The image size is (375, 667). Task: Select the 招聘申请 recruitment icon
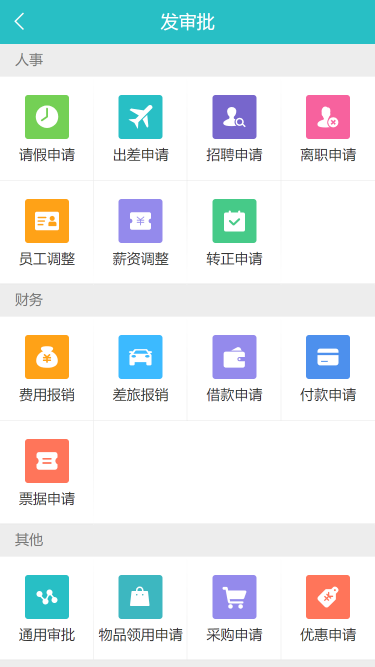[234, 117]
